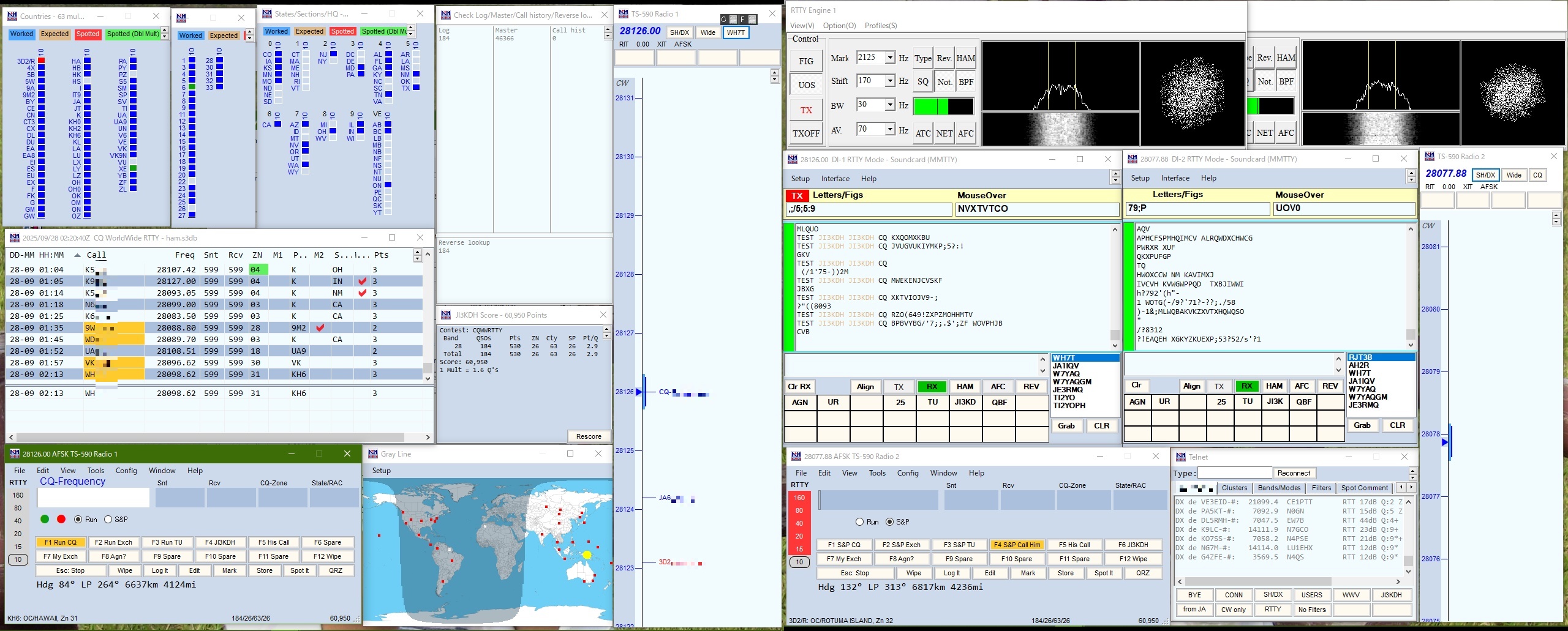The width and height of the screenshot is (1568, 631).
Task: Click N1MM icon in the Gray Line title bar
Action: click(372, 454)
